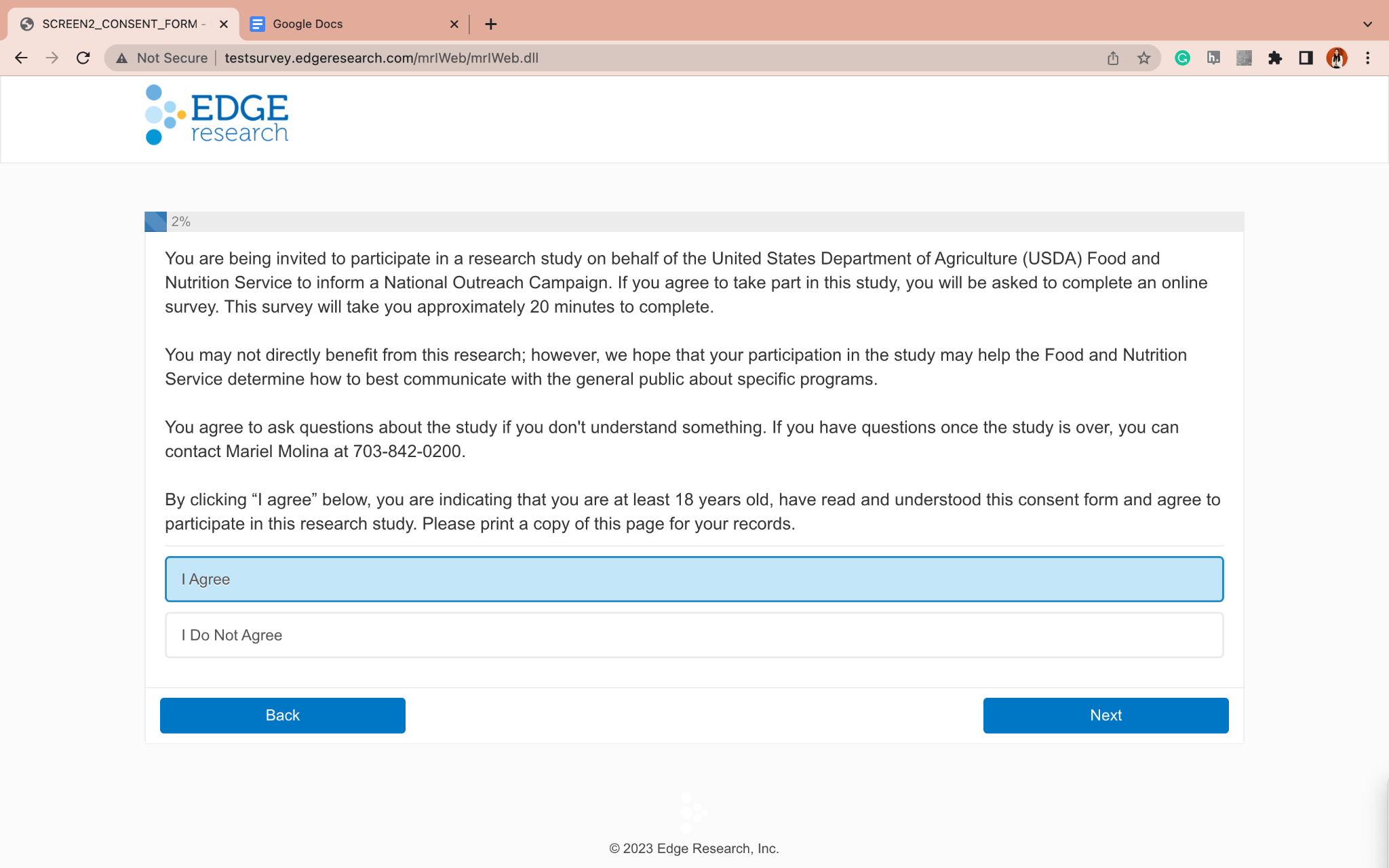Select the "I Do Not Agree" option
The width and height of the screenshot is (1389, 868).
(694, 635)
